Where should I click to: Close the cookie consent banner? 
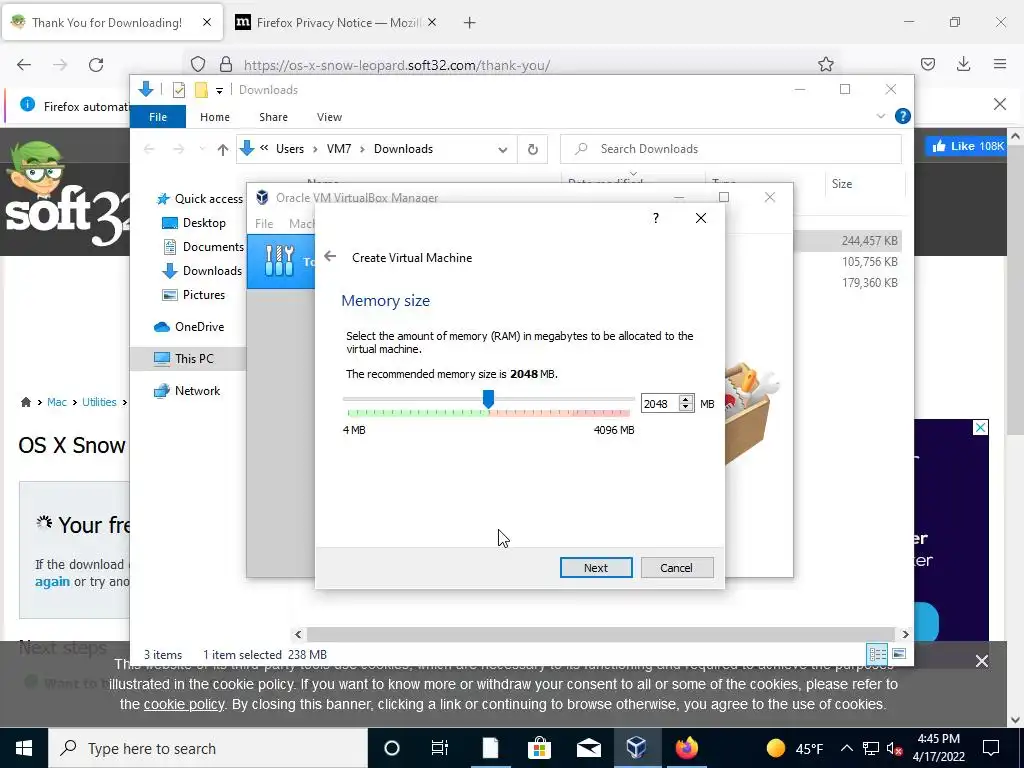(982, 661)
